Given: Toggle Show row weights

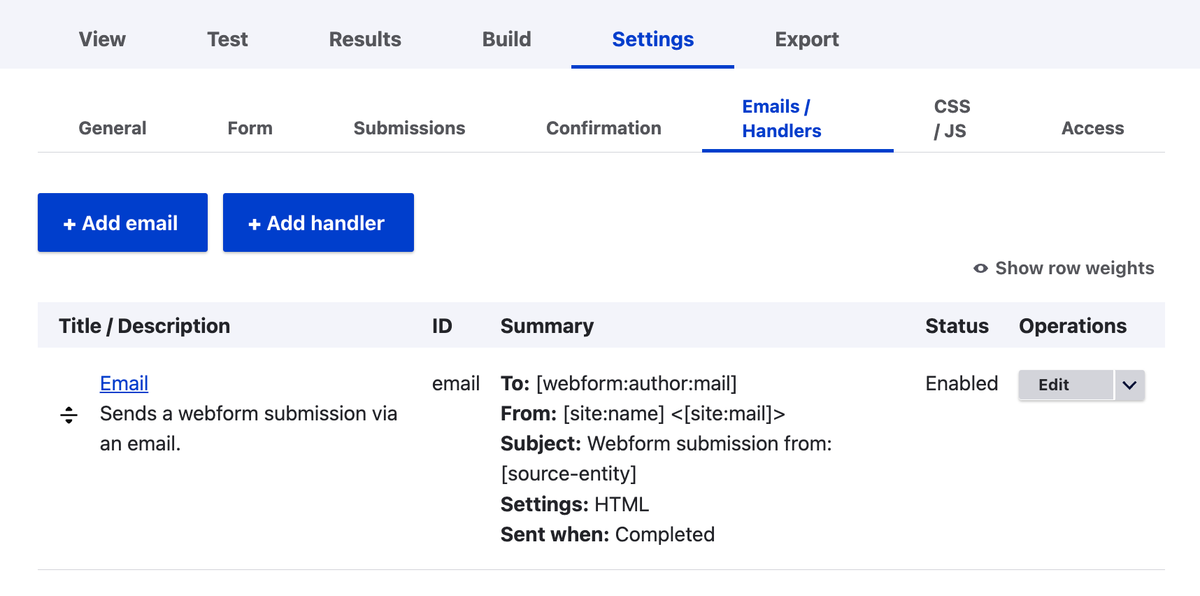Looking at the screenshot, I should 1064,268.
